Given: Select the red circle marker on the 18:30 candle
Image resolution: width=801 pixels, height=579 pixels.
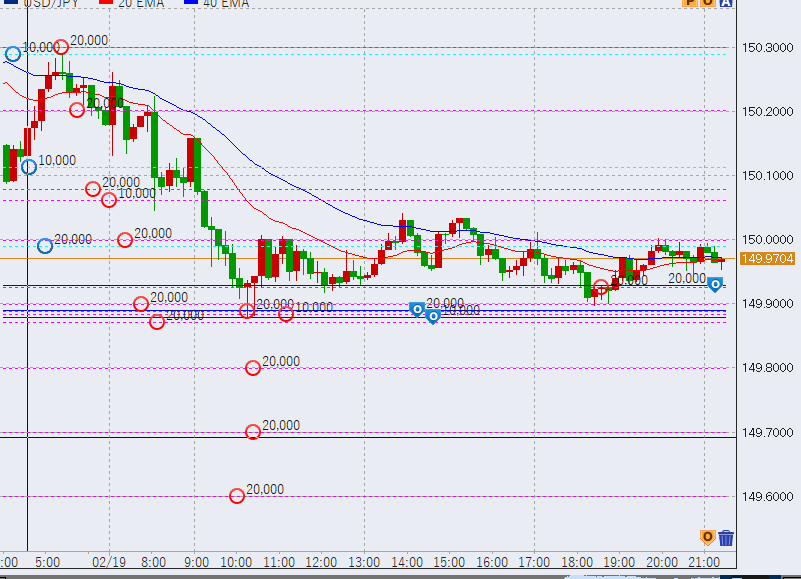Looking at the screenshot, I should [x=601, y=287].
